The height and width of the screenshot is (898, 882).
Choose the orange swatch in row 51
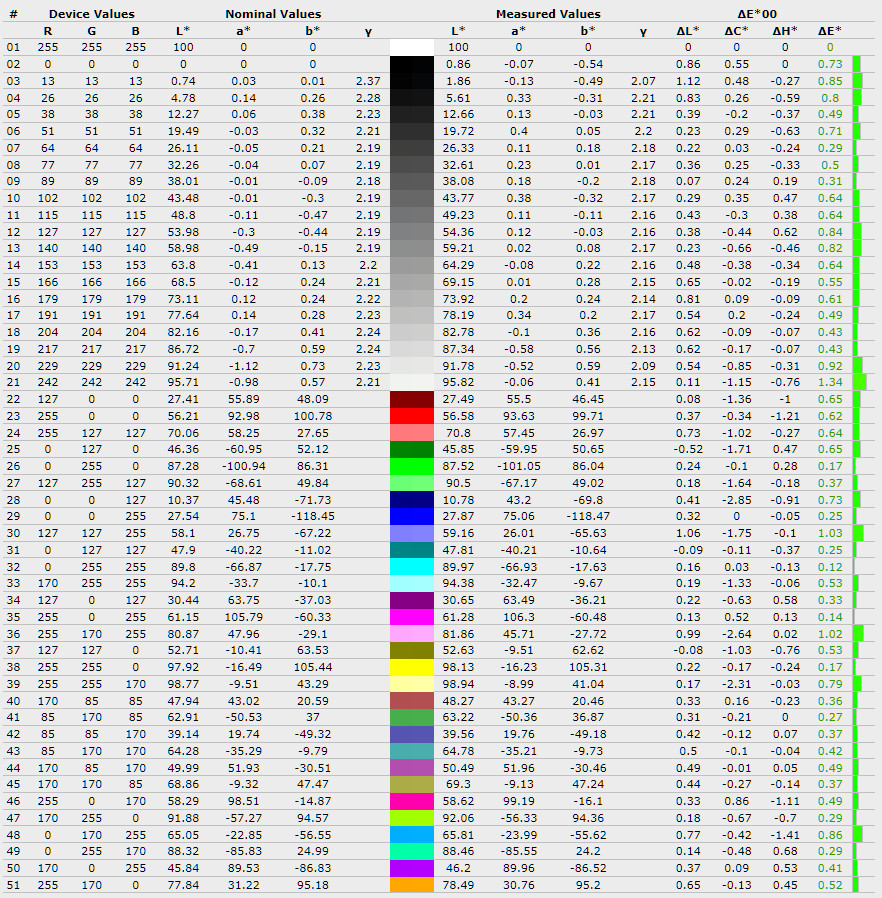pyautogui.click(x=411, y=885)
